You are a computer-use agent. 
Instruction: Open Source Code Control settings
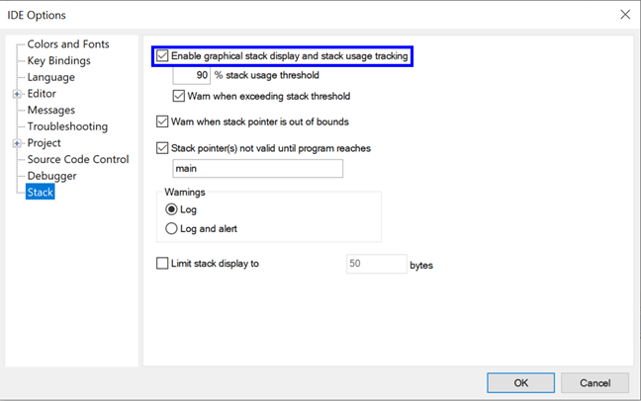tap(78, 160)
